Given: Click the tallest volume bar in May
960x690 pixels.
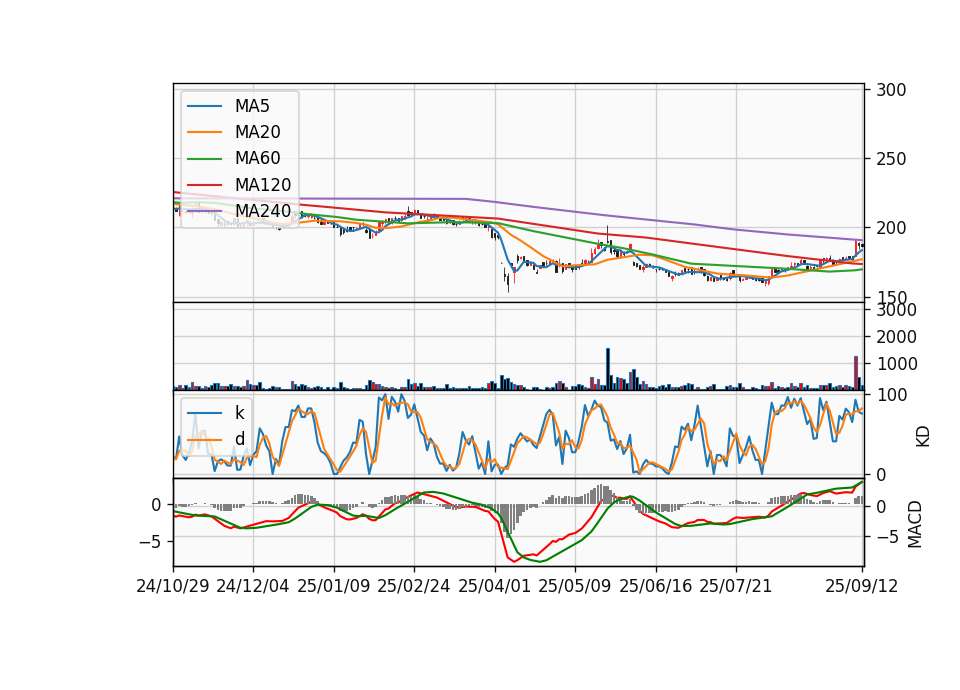Looking at the screenshot, I should 608,369.
